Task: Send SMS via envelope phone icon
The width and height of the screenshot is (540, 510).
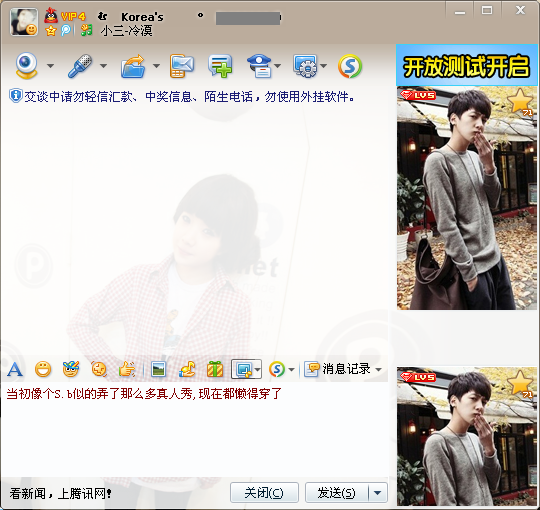Action: point(181,66)
